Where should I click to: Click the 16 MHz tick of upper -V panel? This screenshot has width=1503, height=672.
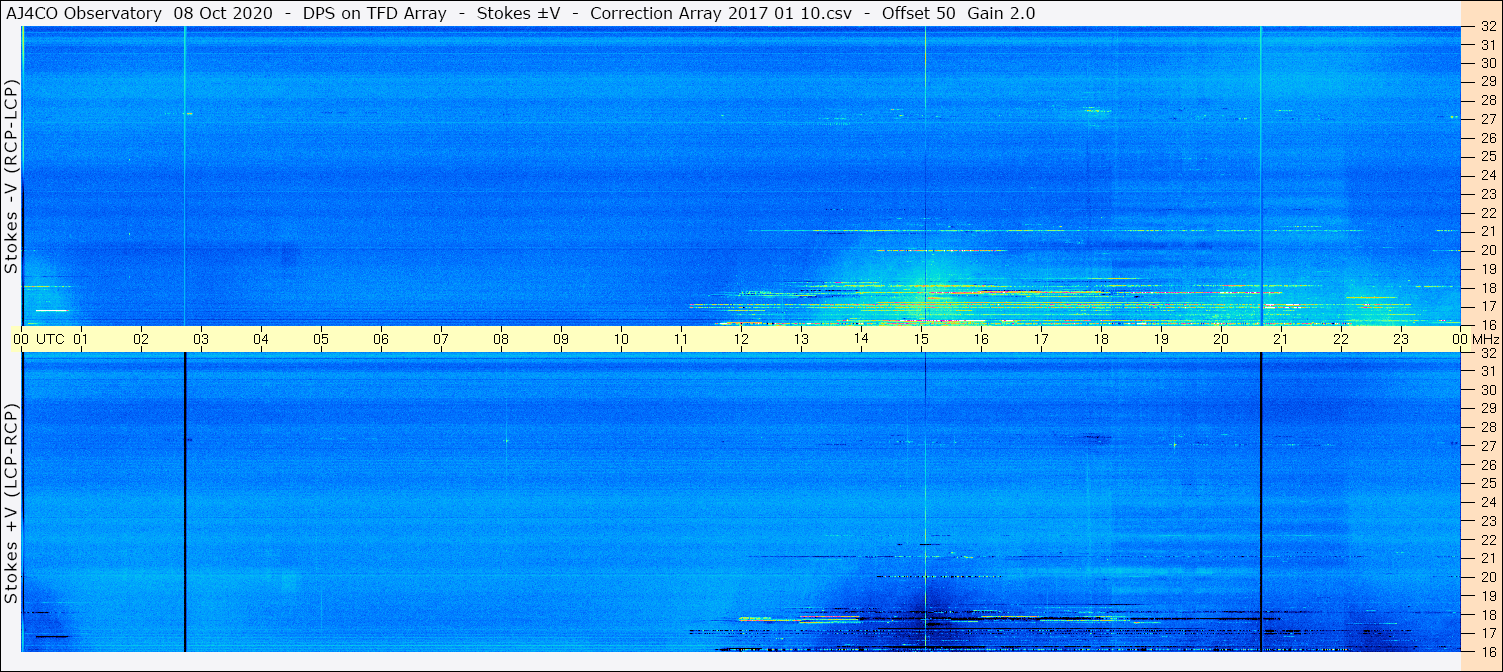click(1488, 324)
